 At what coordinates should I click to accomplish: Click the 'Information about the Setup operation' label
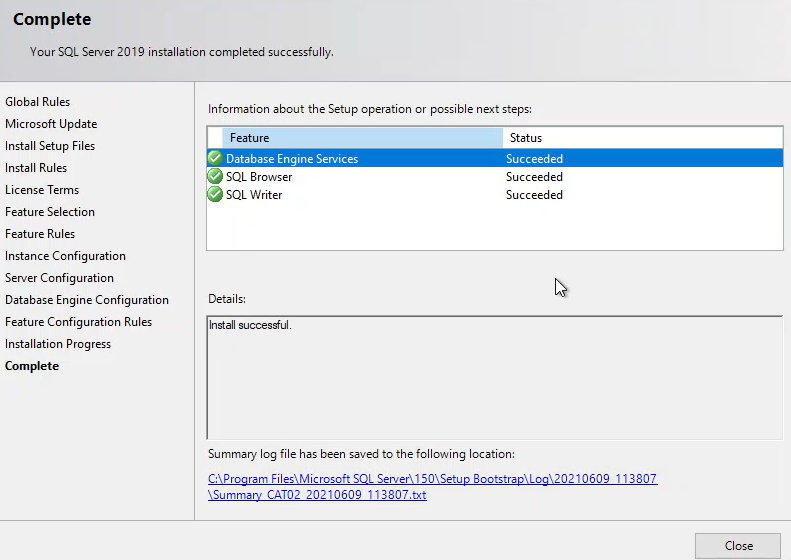point(370,109)
